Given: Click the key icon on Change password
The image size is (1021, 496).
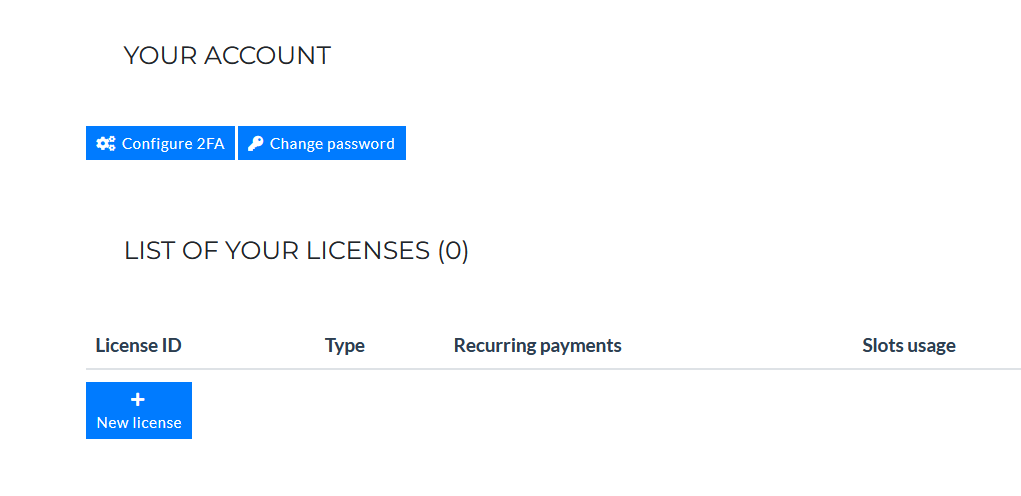Looking at the screenshot, I should [256, 144].
